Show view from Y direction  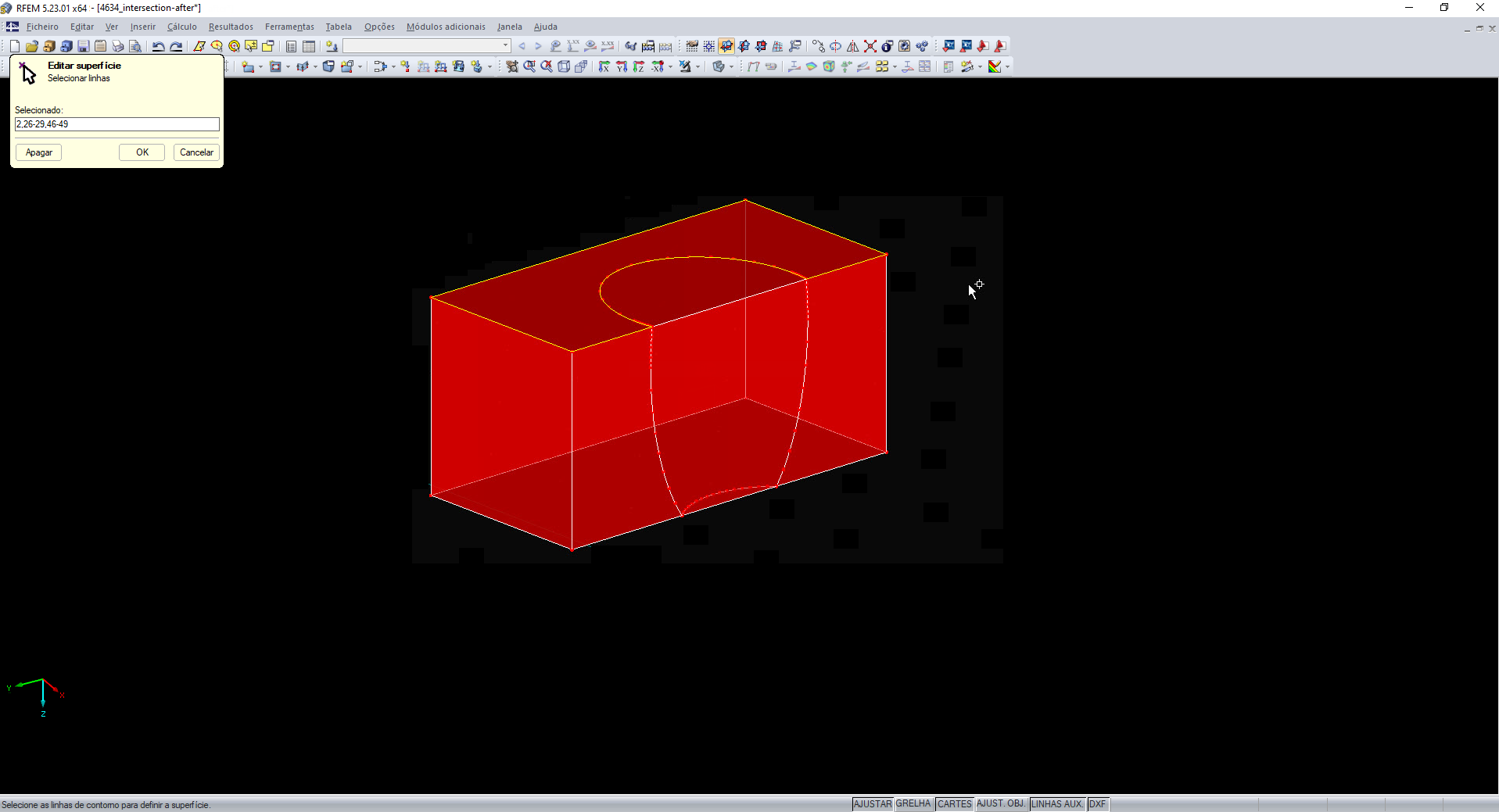pos(622,66)
